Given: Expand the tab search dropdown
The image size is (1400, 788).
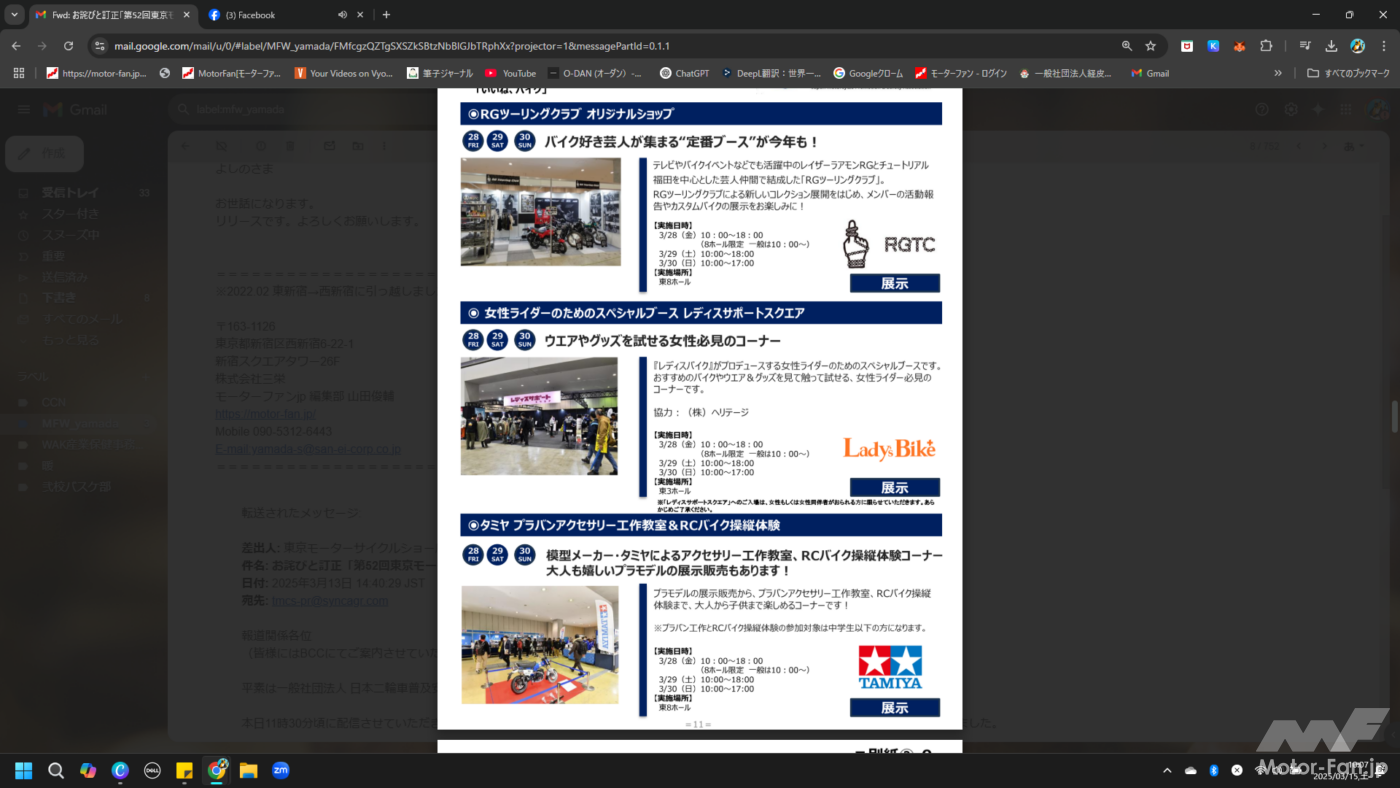Looking at the screenshot, I should (14, 15).
